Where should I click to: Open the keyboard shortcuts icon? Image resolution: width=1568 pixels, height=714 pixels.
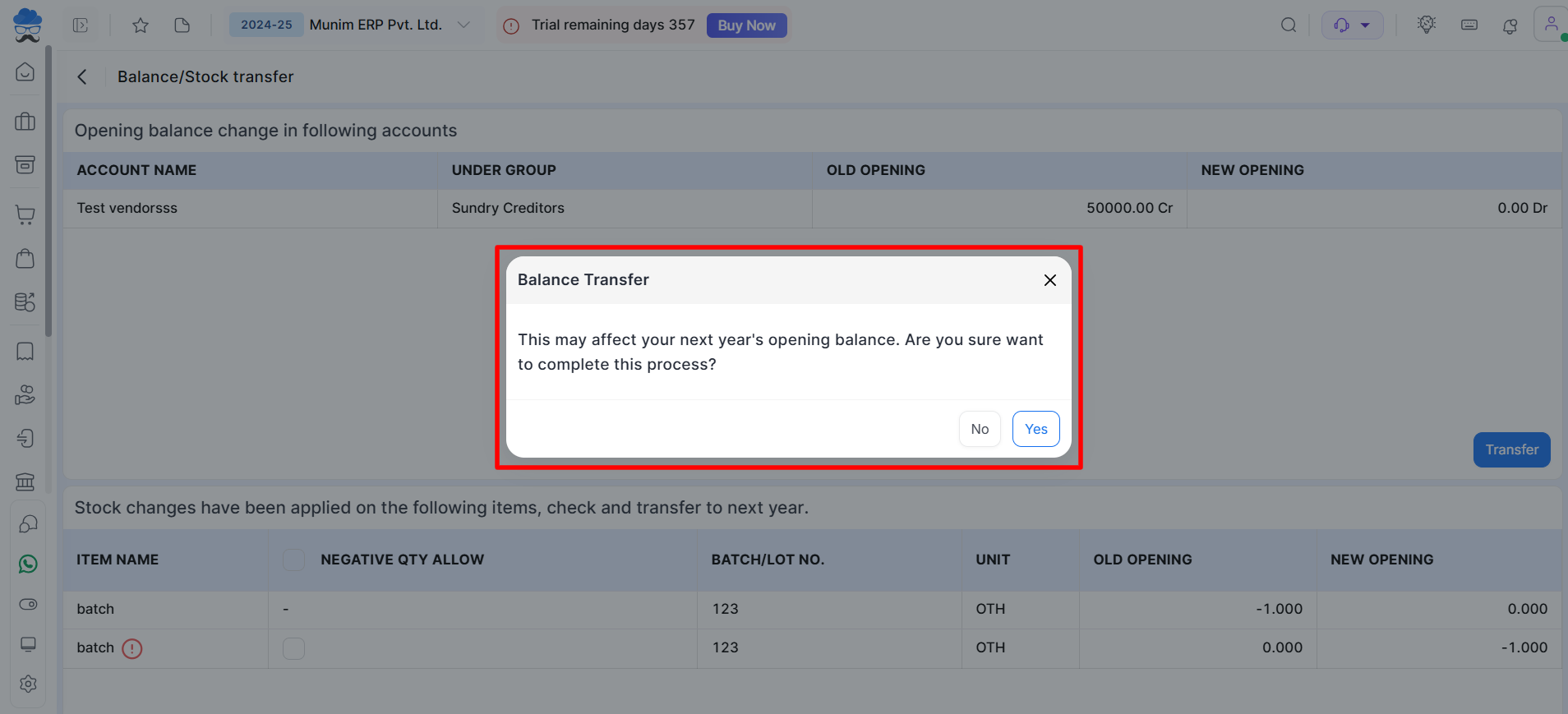[x=1469, y=25]
